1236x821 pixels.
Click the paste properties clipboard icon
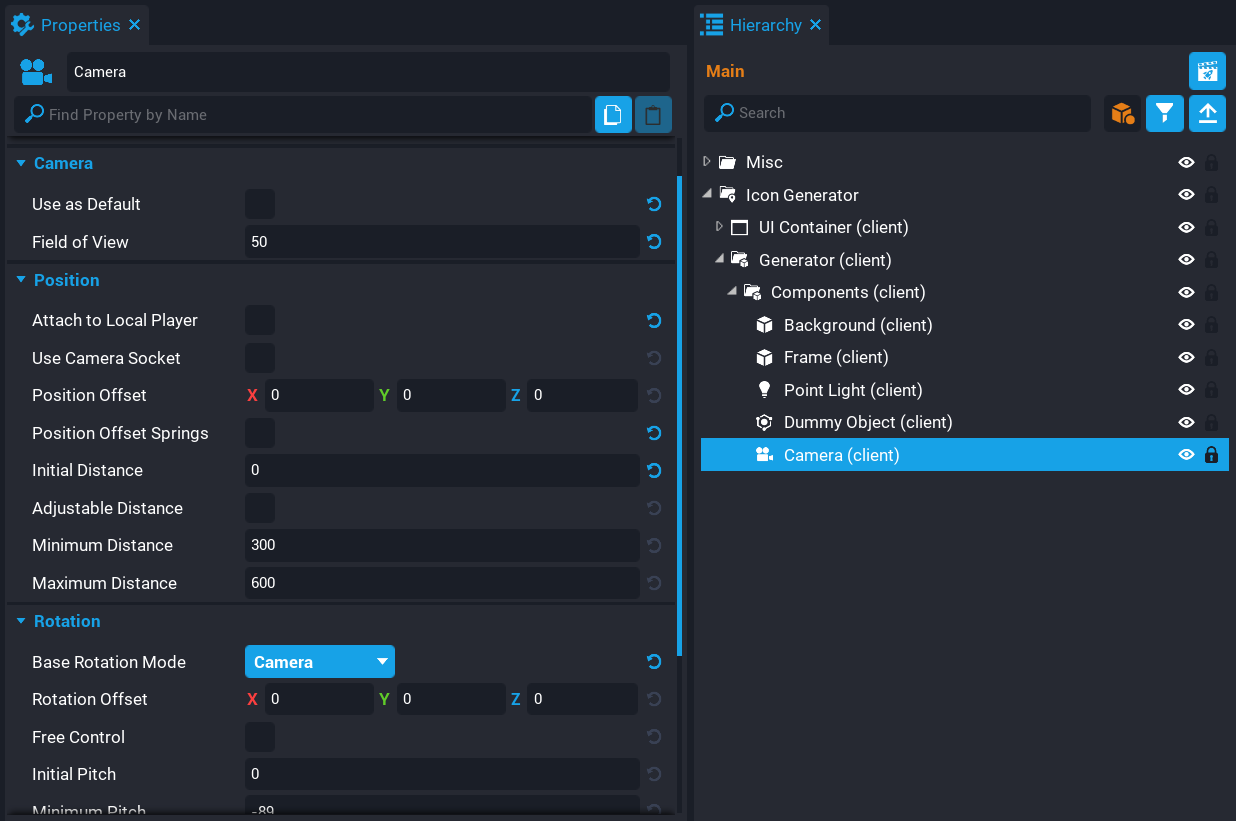coord(653,115)
